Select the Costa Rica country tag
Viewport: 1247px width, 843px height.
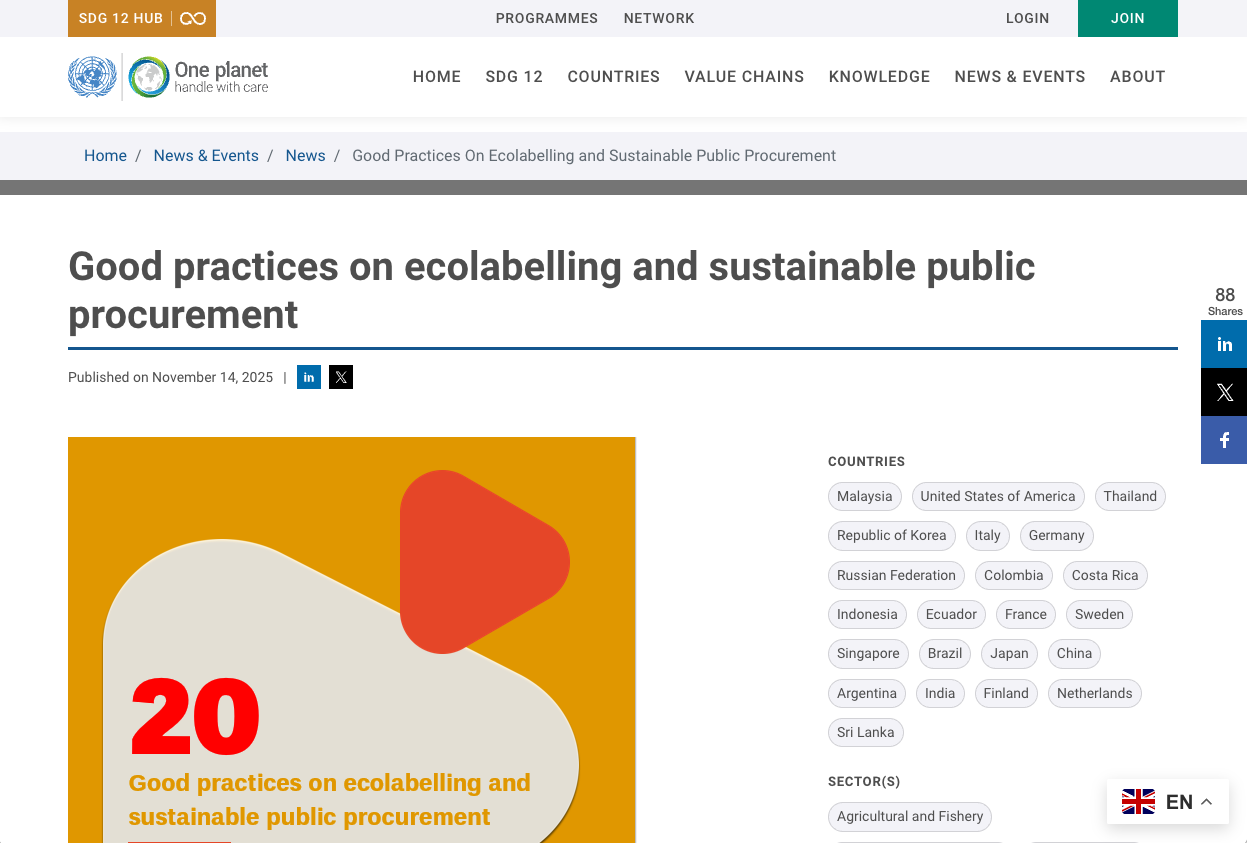pyautogui.click(x=1105, y=575)
